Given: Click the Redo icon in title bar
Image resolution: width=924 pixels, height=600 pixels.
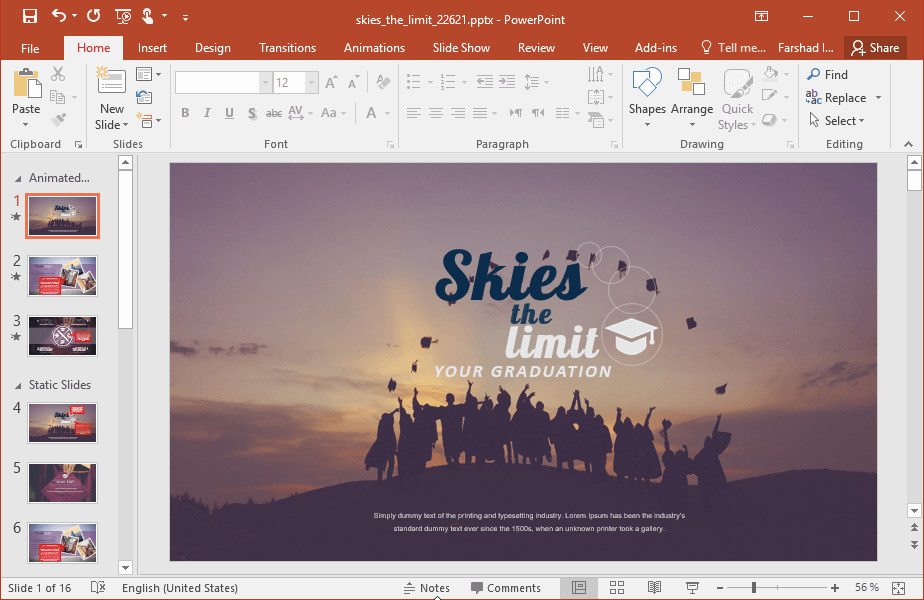Looking at the screenshot, I should coord(94,16).
